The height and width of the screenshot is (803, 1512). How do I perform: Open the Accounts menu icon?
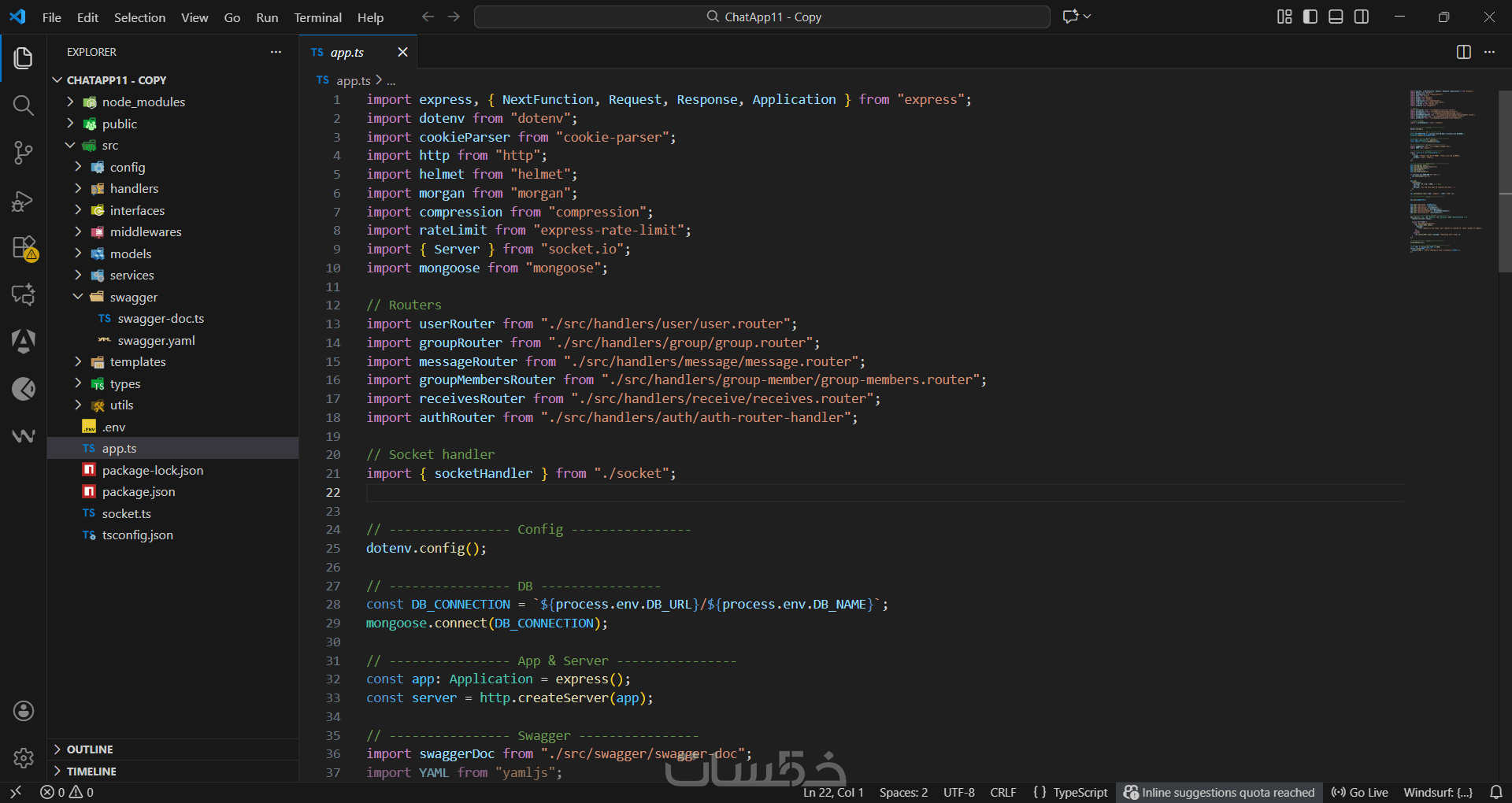pyautogui.click(x=24, y=711)
